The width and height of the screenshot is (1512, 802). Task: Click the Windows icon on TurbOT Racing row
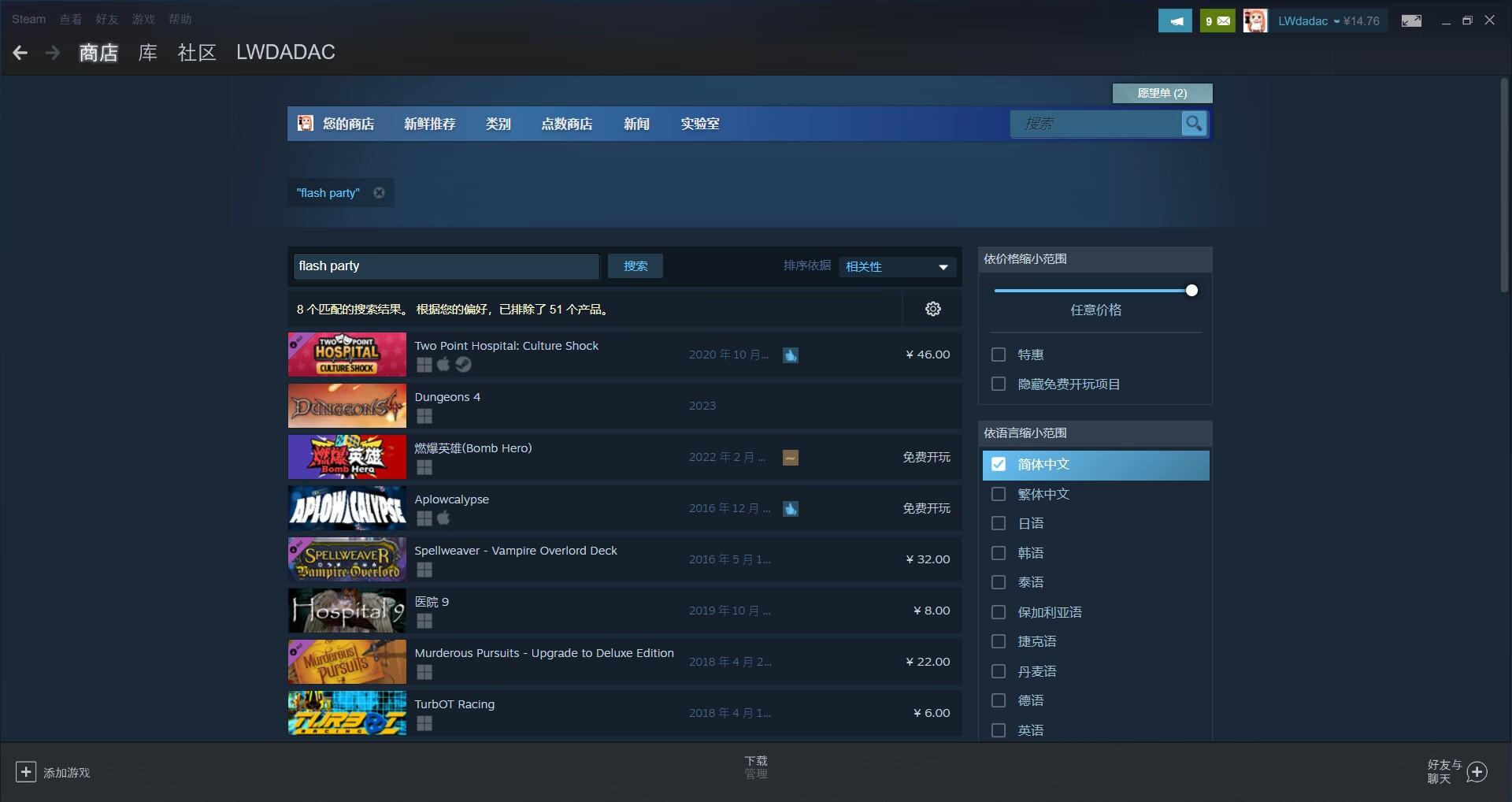coord(424,723)
